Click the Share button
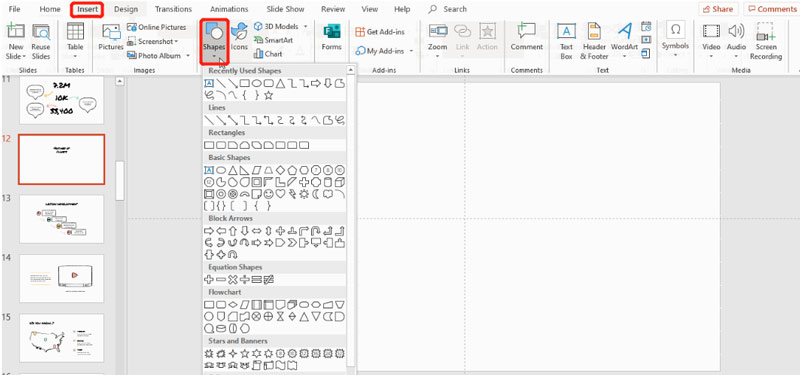Image resolution: width=800 pixels, height=375 pixels. (x=718, y=9)
